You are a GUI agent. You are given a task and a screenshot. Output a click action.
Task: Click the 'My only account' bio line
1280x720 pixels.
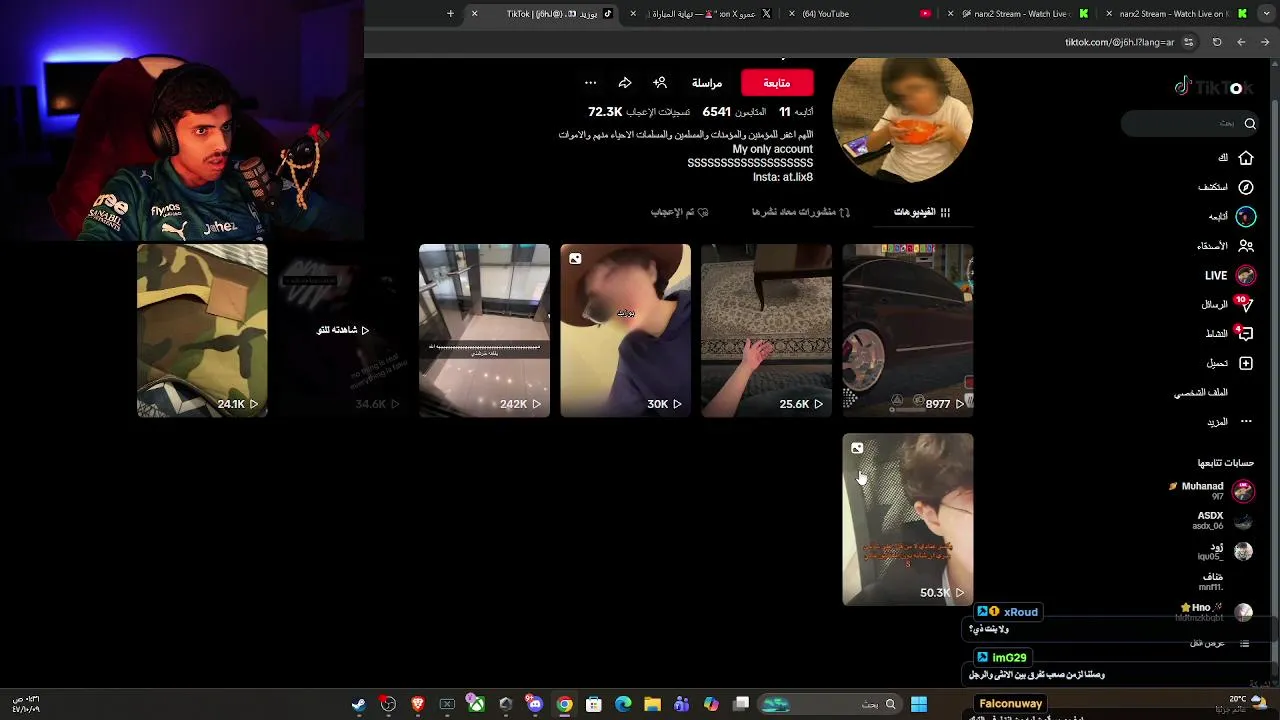pos(772,149)
